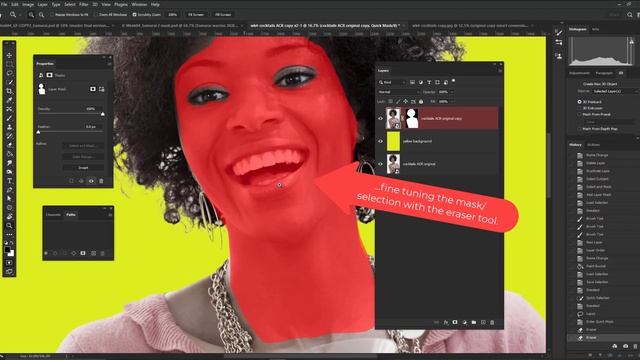The image size is (640, 360).
Task: Open the layer Opacity dropdown arrow
Action: click(451, 92)
